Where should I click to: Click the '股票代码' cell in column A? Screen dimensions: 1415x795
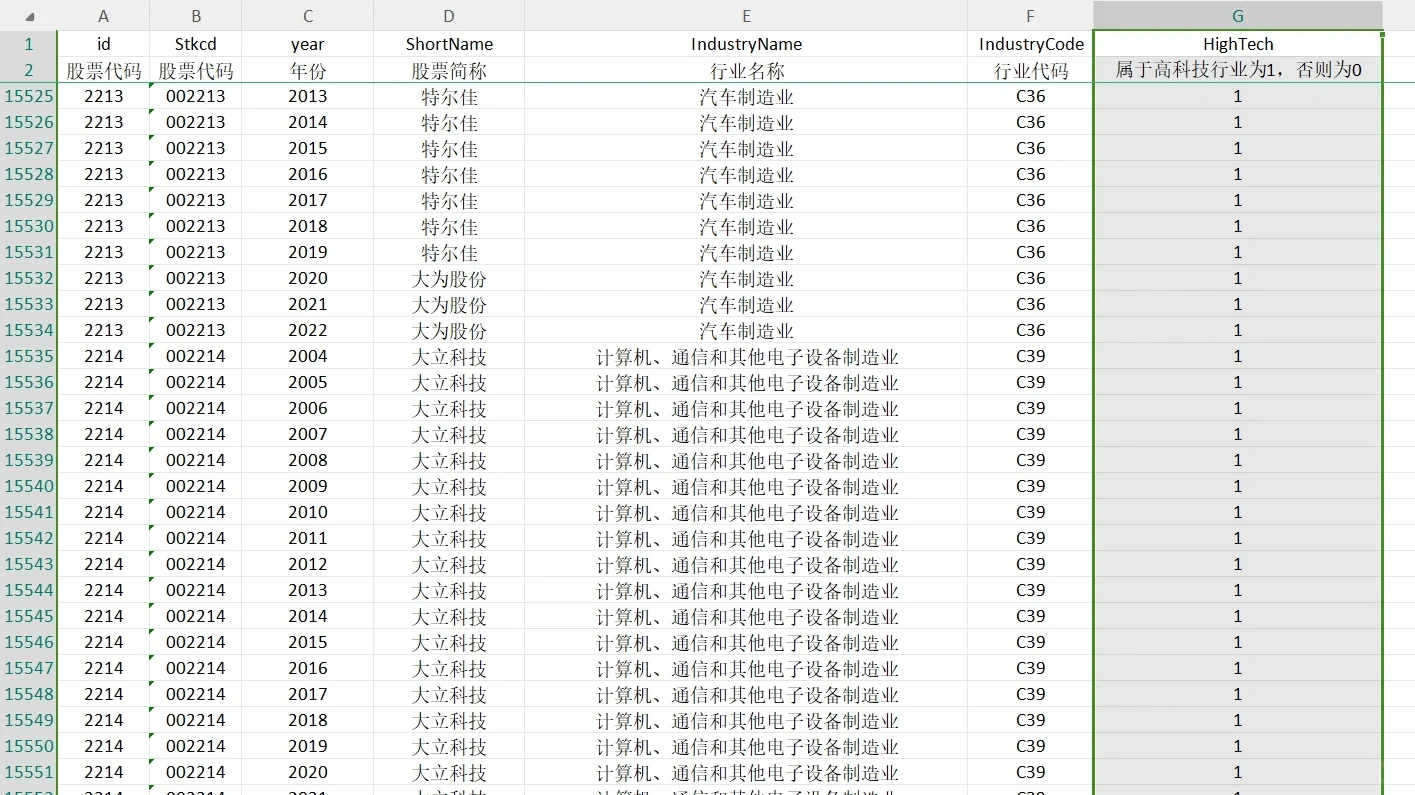pos(103,70)
